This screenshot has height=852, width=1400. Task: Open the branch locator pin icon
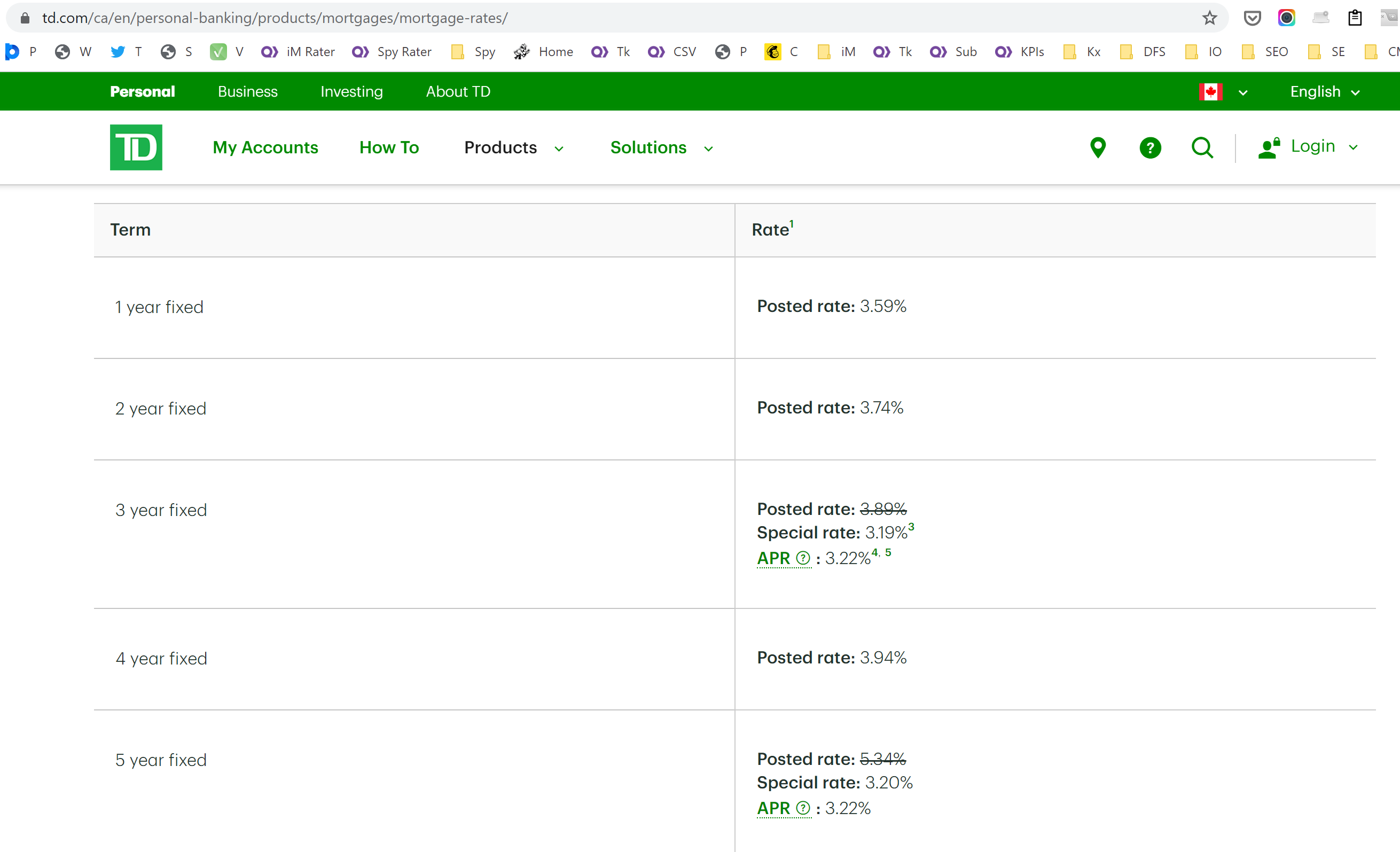(1098, 148)
